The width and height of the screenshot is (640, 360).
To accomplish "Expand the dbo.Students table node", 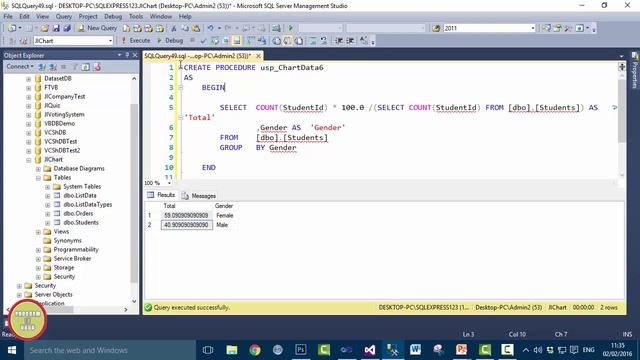I will tap(48, 223).
